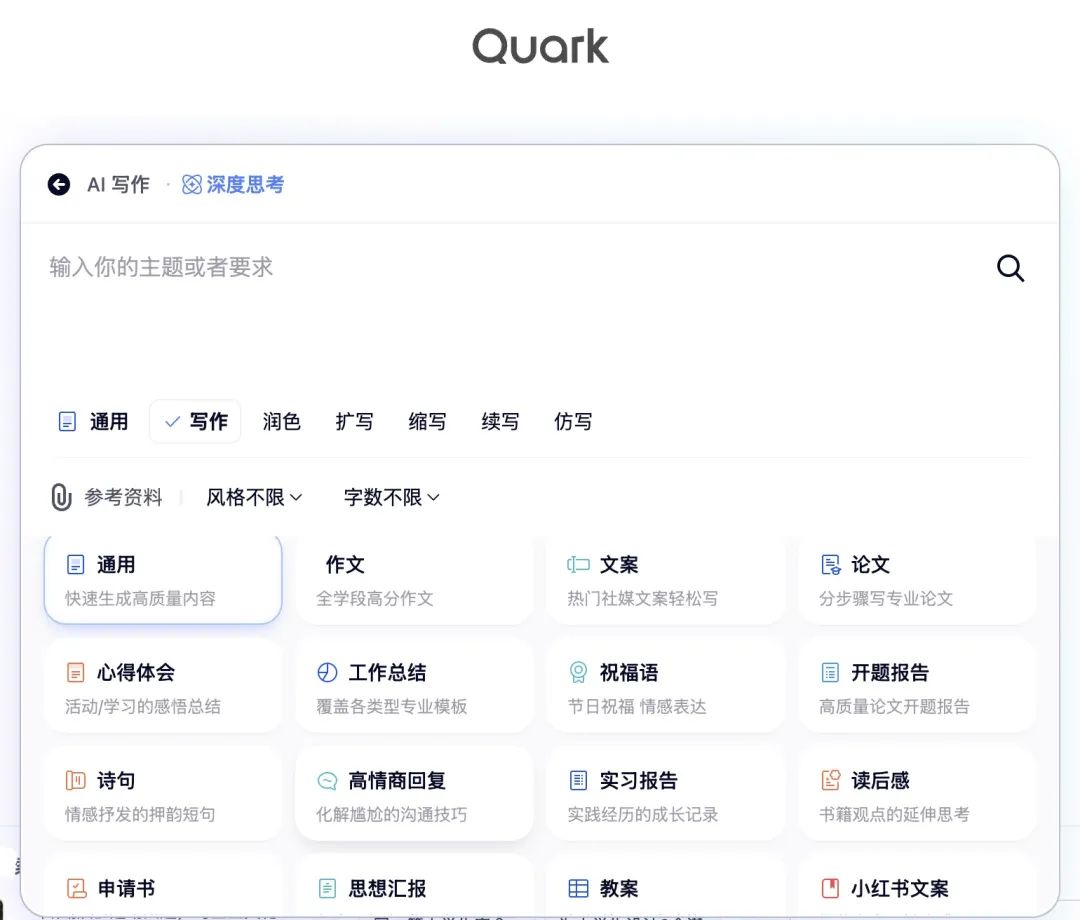Click the 教案 table icon
Image resolution: width=1080 pixels, height=920 pixels.
point(577,887)
